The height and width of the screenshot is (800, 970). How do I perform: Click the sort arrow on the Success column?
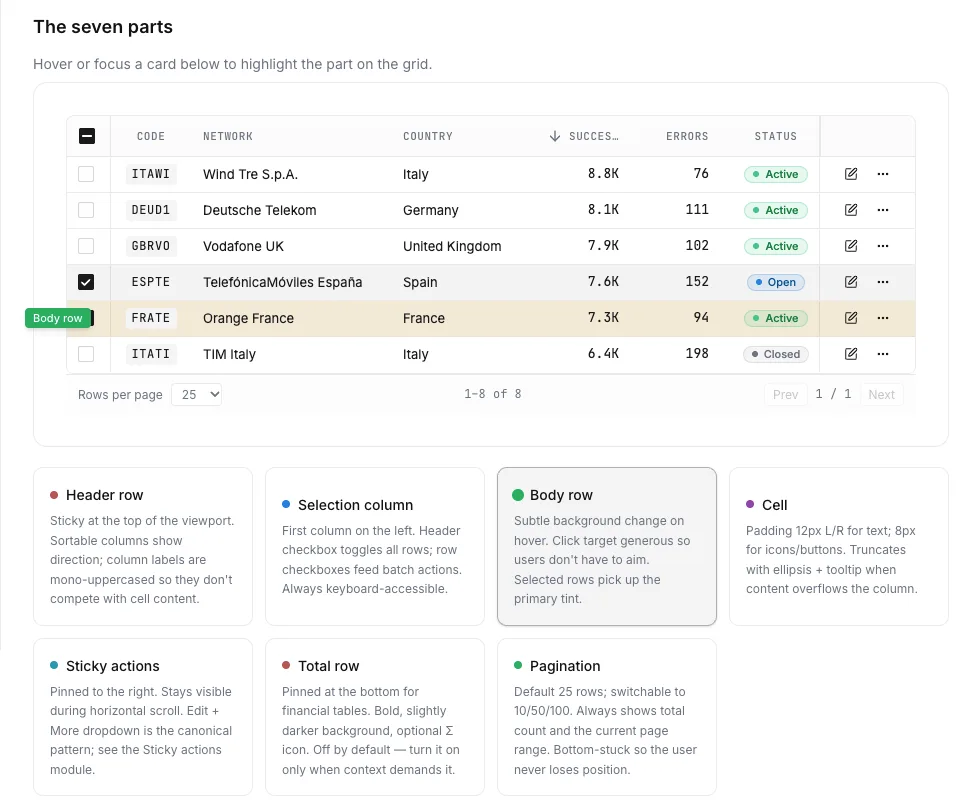click(x=555, y=136)
